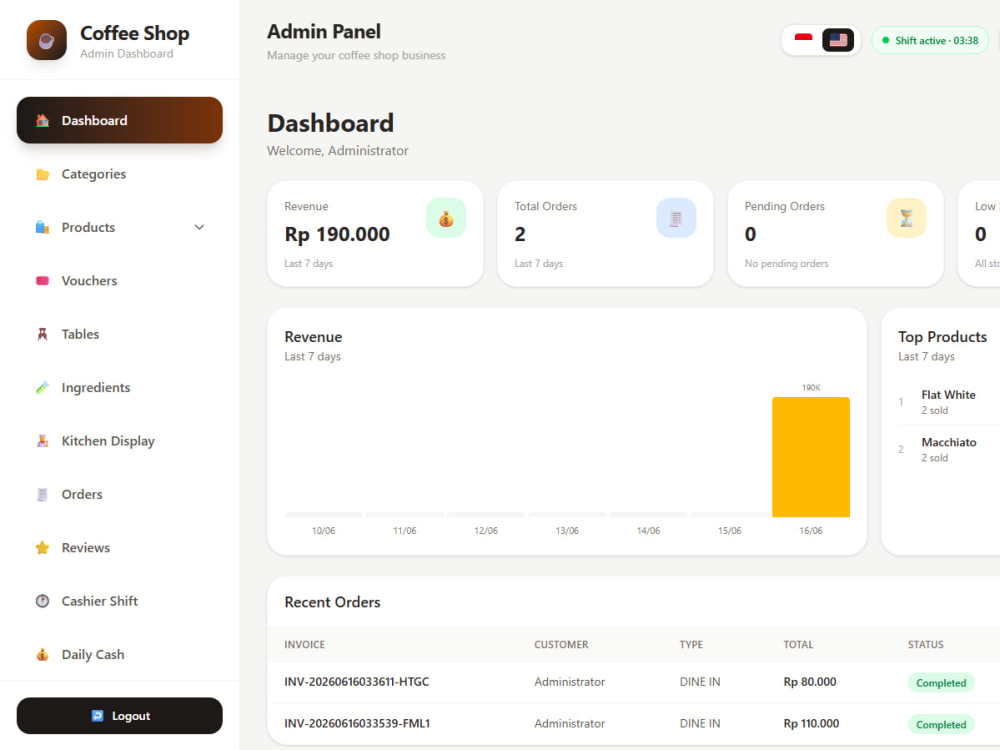The height and width of the screenshot is (750, 1000).
Task: Click the Categories folder icon
Action: tap(42, 174)
